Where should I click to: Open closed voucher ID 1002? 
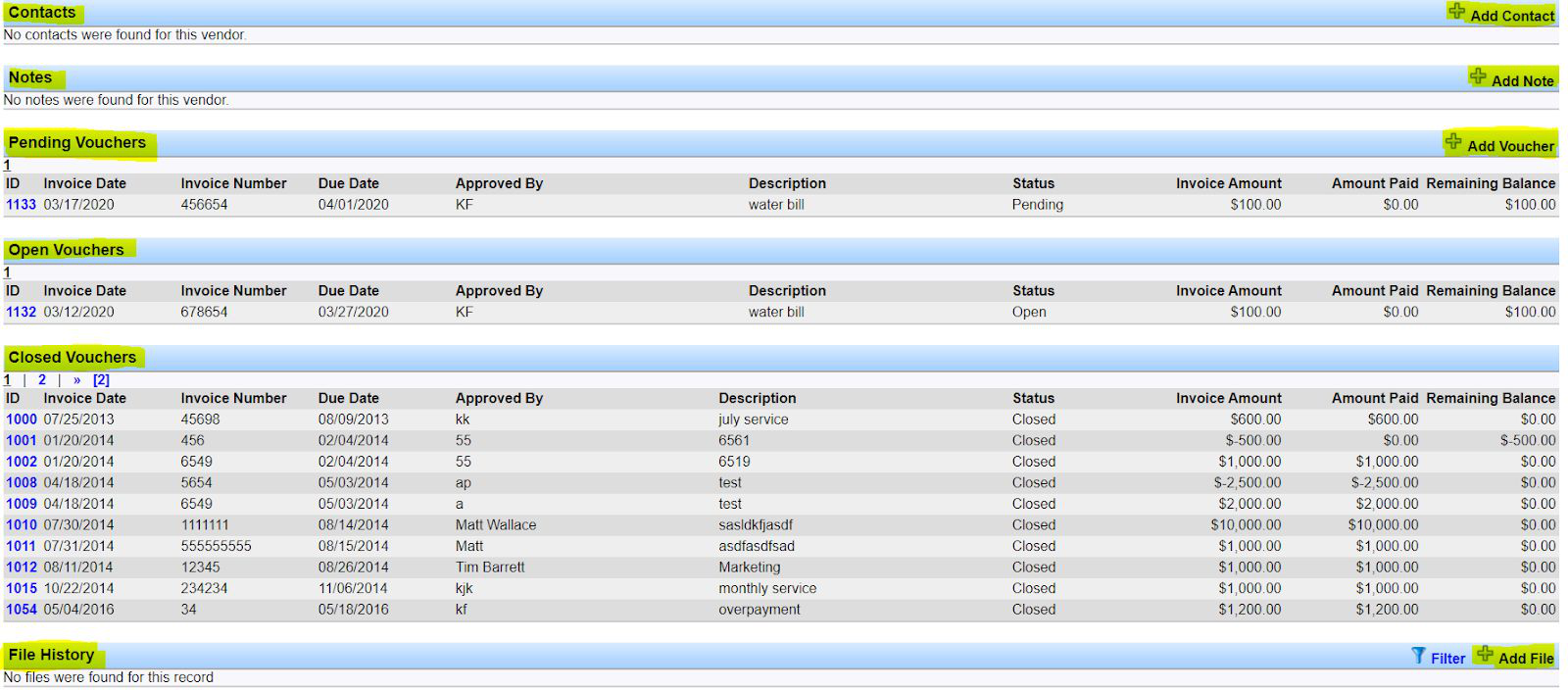point(21,462)
